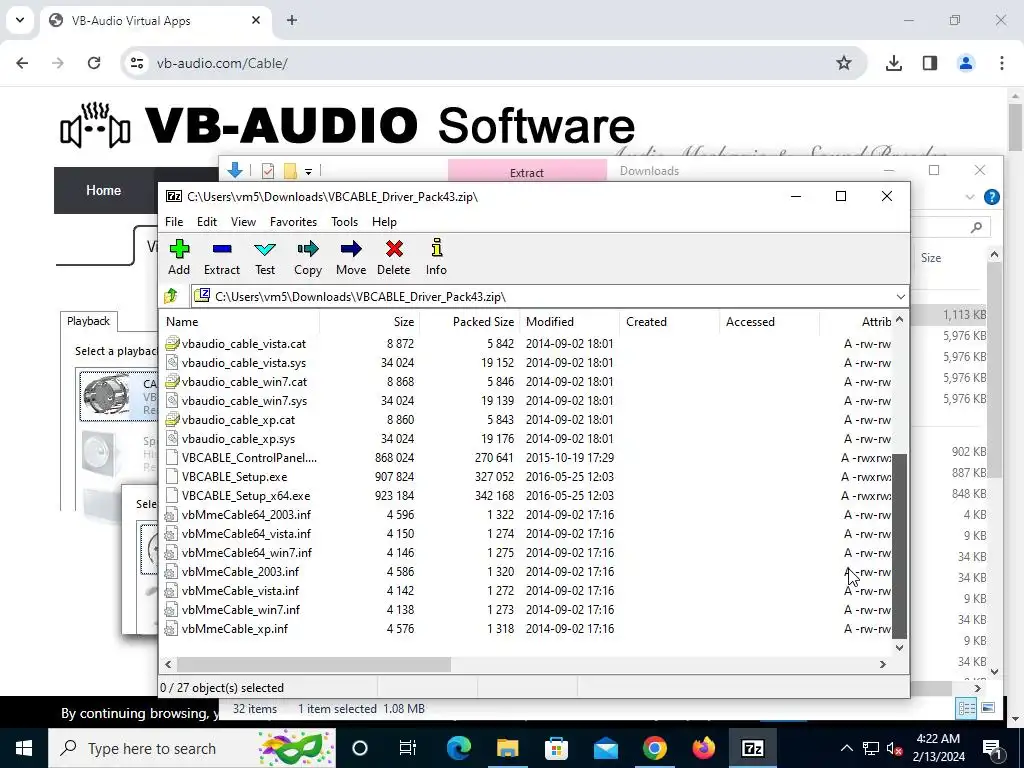This screenshot has width=1024, height=768.
Task: Click the Test toolbar icon in 7-Zip
Action: pyautogui.click(x=265, y=257)
